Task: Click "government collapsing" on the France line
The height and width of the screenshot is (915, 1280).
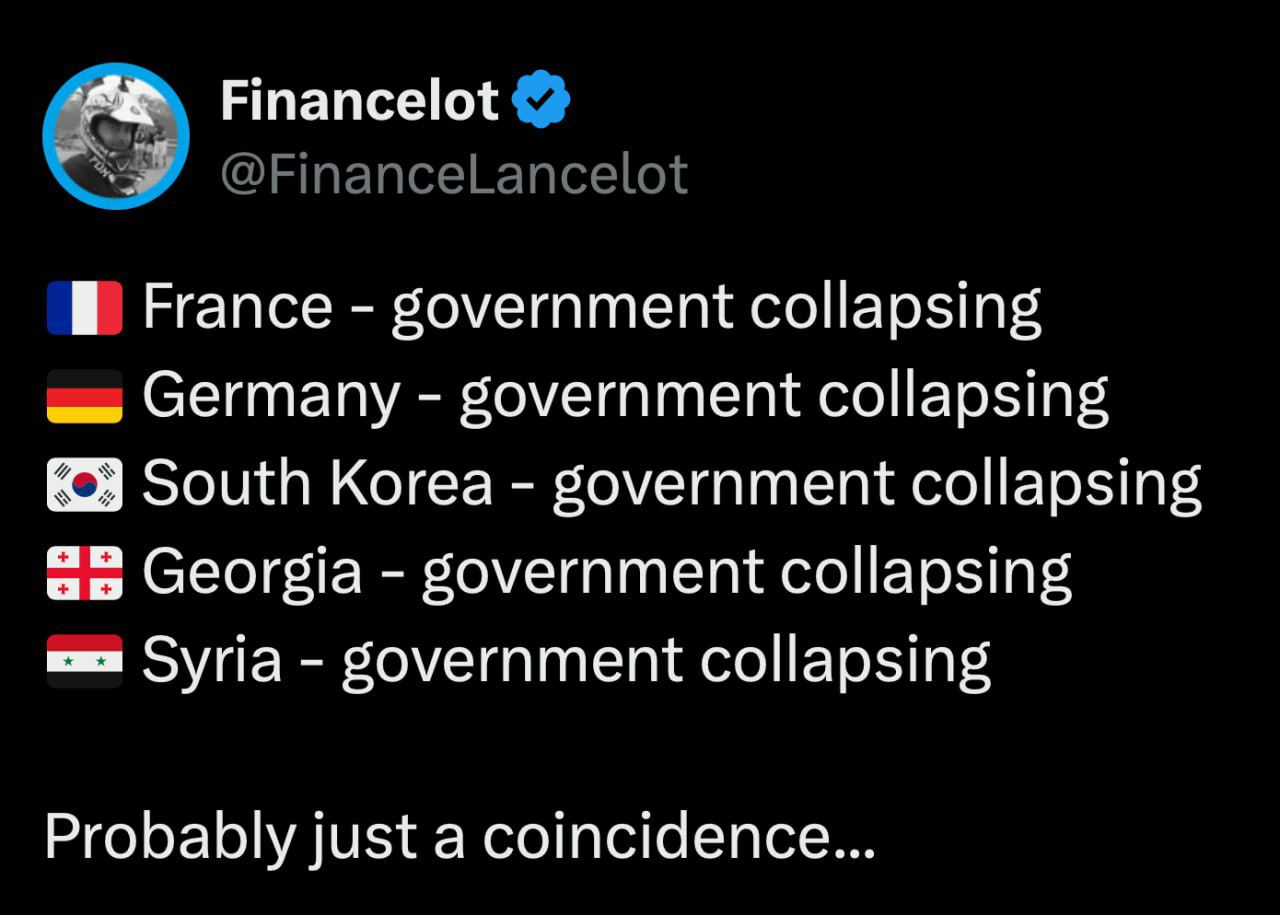Action: pyautogui.click(x=716, y=308)
